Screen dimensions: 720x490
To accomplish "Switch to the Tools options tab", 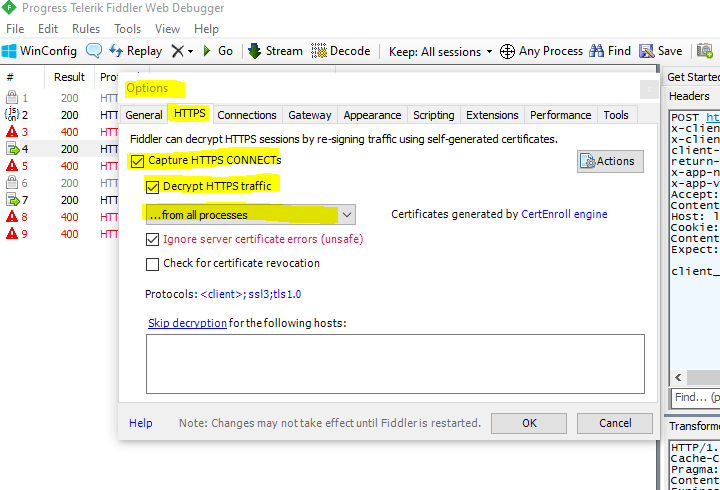I will click(616, 115).
